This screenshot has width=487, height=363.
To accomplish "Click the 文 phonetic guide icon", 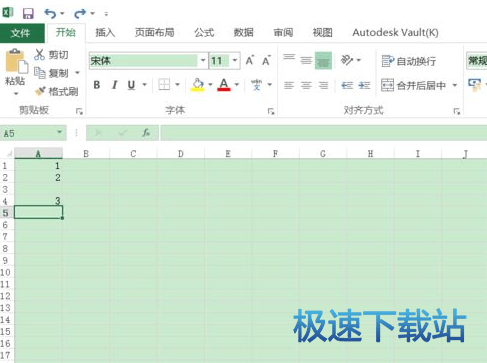I will 256,85.
